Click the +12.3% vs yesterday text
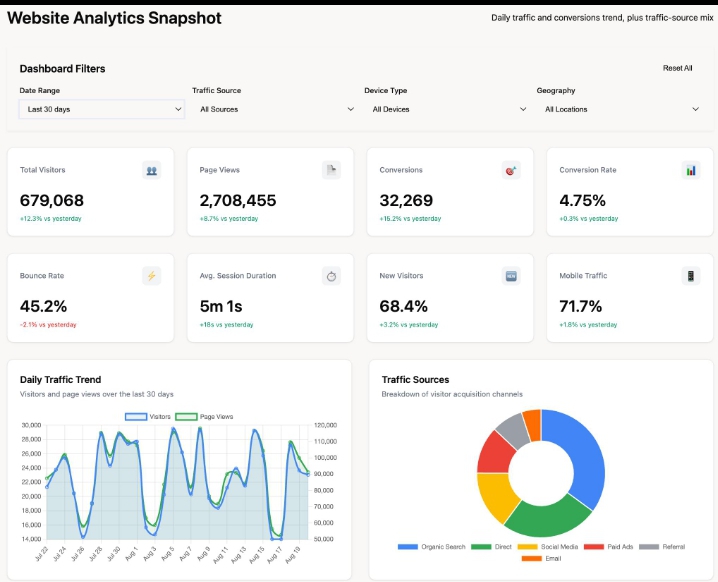The image size is (718, 582). (50, 219)
